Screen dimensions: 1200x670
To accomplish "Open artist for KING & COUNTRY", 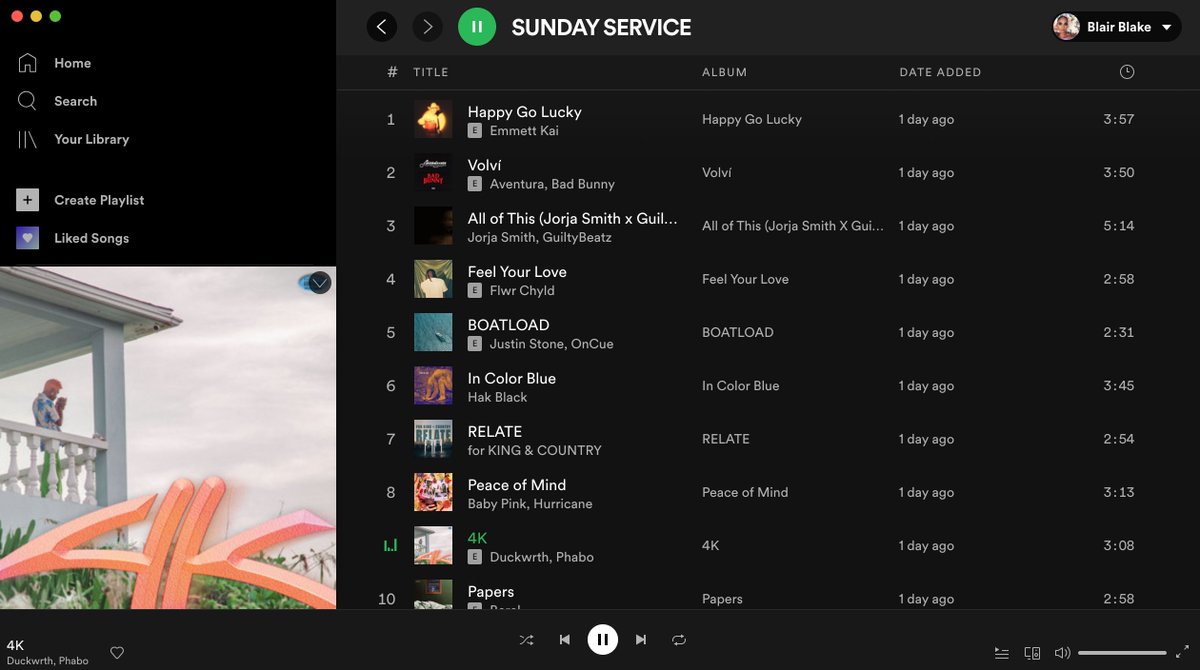I will click(535, 451).
